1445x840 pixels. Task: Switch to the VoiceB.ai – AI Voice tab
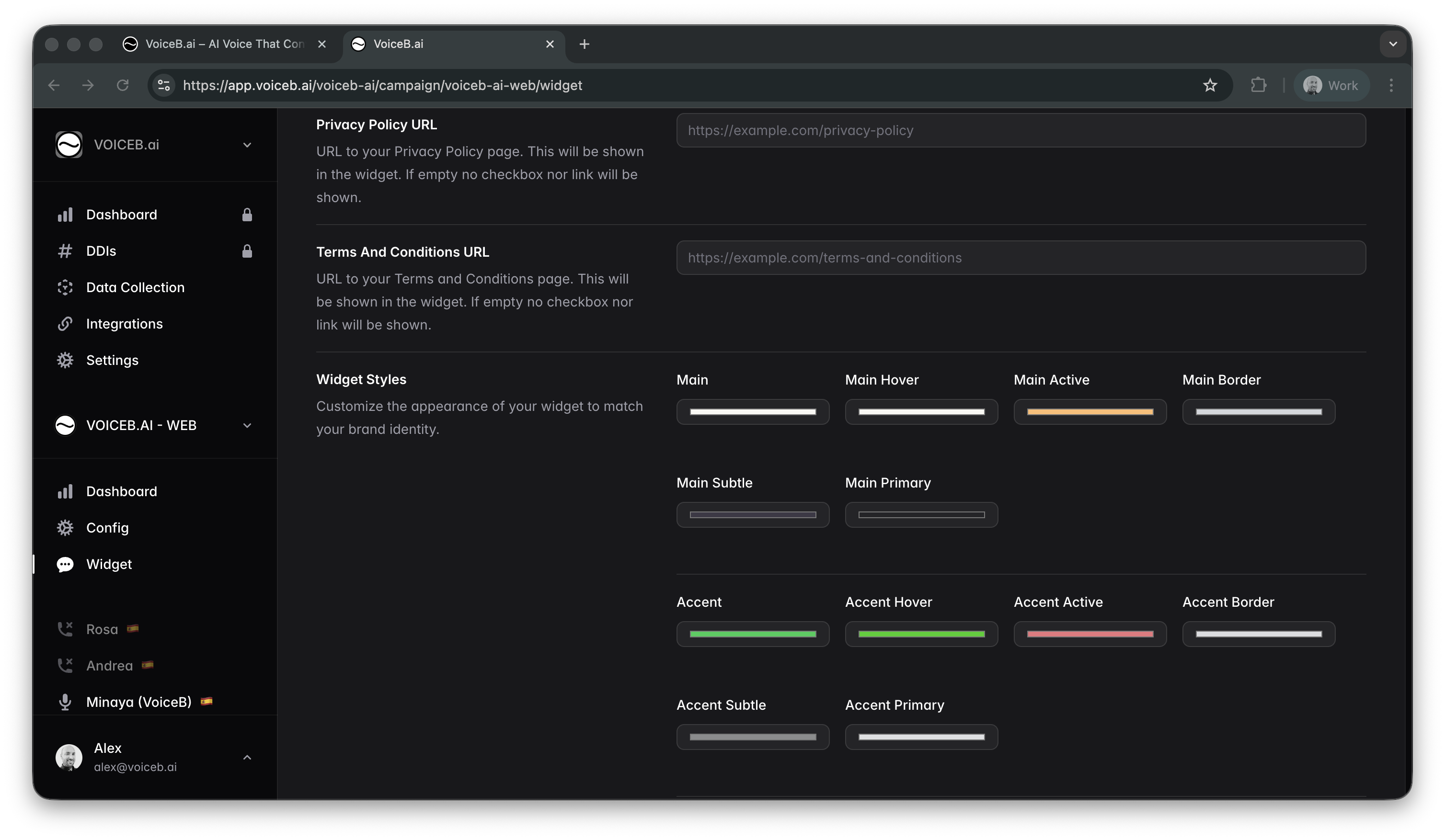(224, 44)
